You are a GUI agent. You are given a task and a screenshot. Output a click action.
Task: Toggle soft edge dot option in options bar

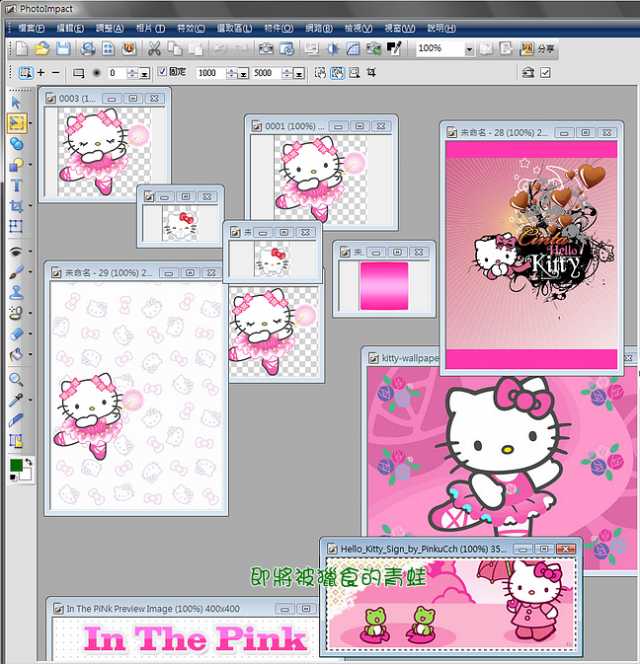point(97,73)
